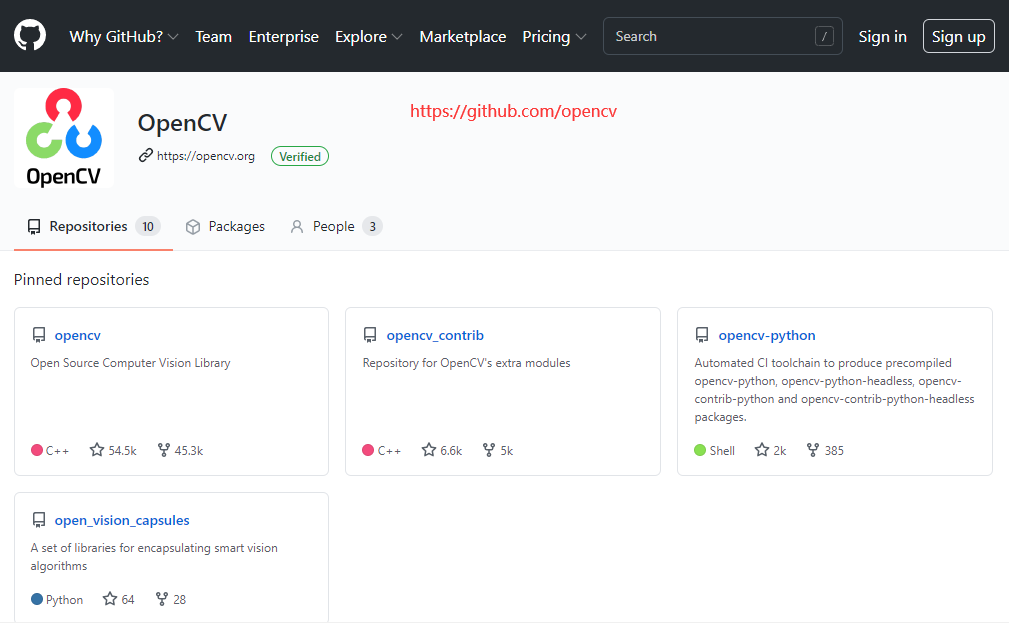Click the Python language label
Screen dimensions: 1009x623
tap(64, 600)
